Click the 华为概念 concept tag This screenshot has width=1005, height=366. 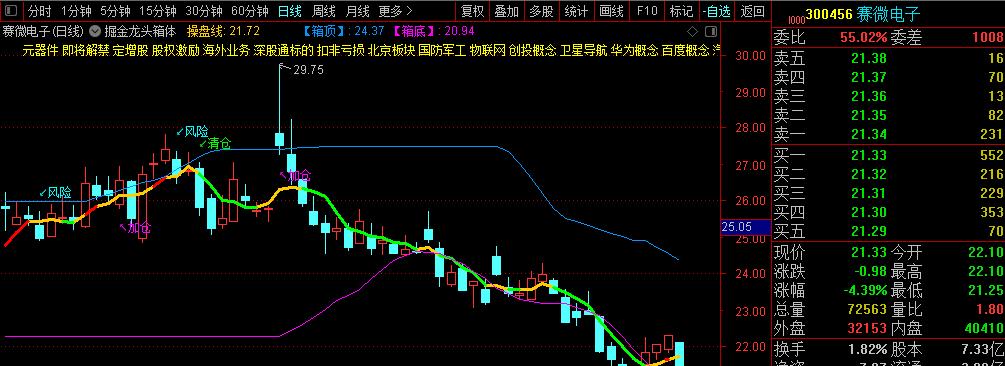[634, 51]
